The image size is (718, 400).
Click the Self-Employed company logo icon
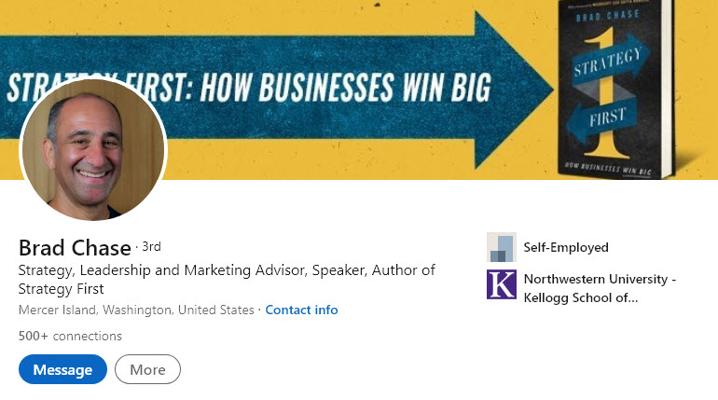(x=501, y=247)
